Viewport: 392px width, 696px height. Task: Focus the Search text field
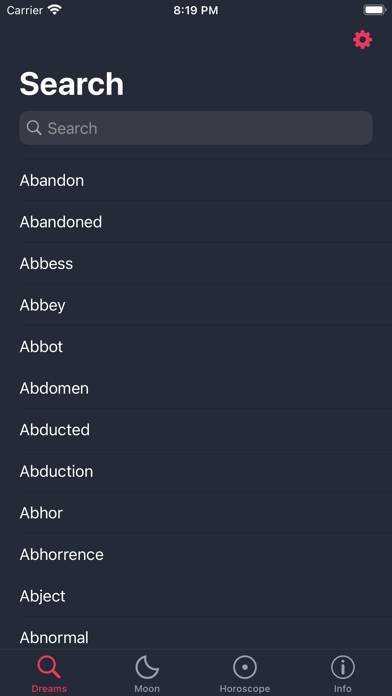coord(196,128)
